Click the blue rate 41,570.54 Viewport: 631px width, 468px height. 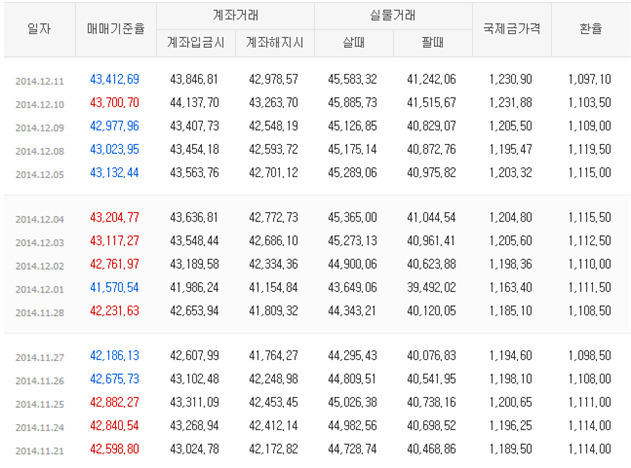115,287
